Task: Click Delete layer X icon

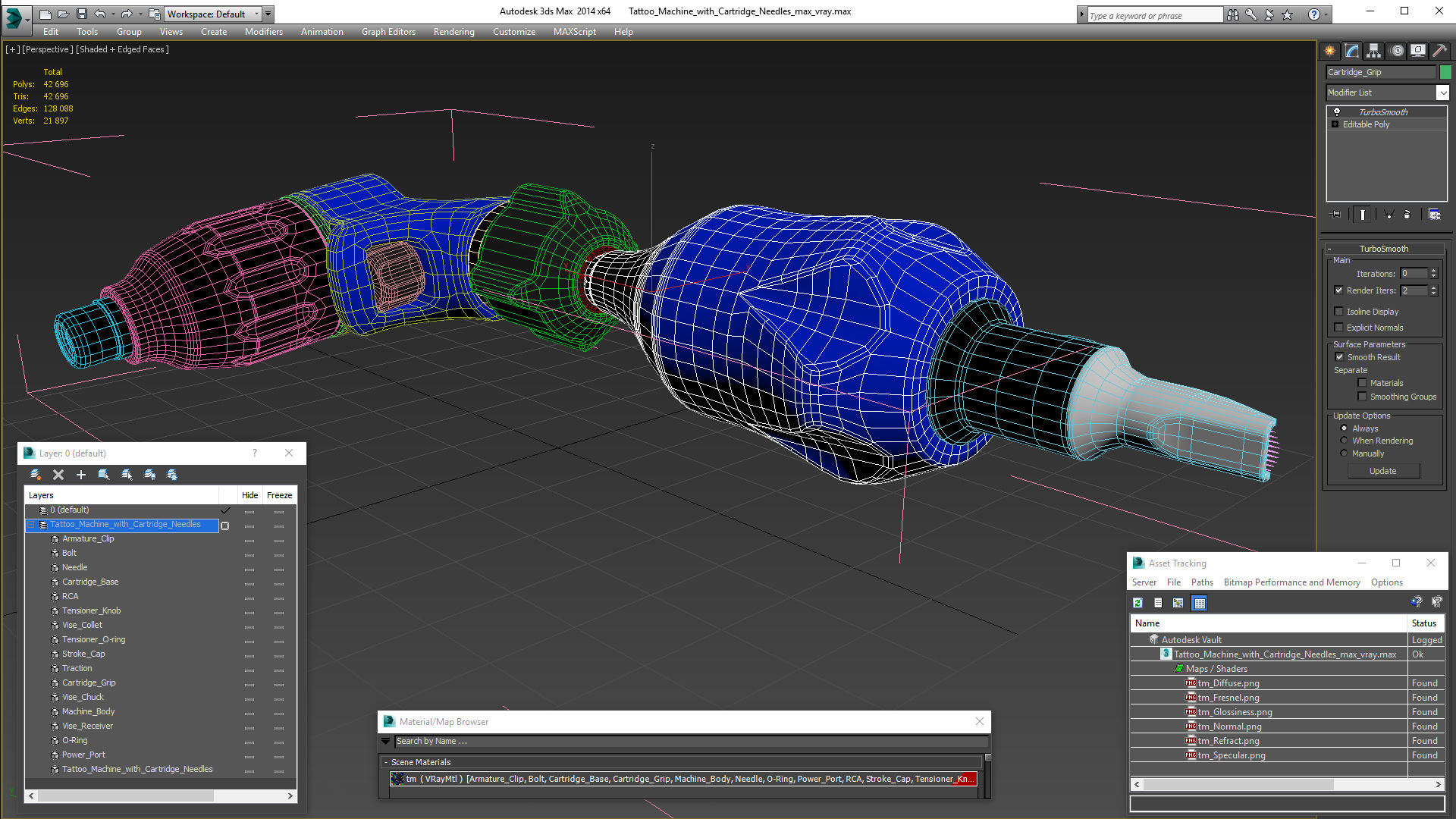Action: pos(58,475)
